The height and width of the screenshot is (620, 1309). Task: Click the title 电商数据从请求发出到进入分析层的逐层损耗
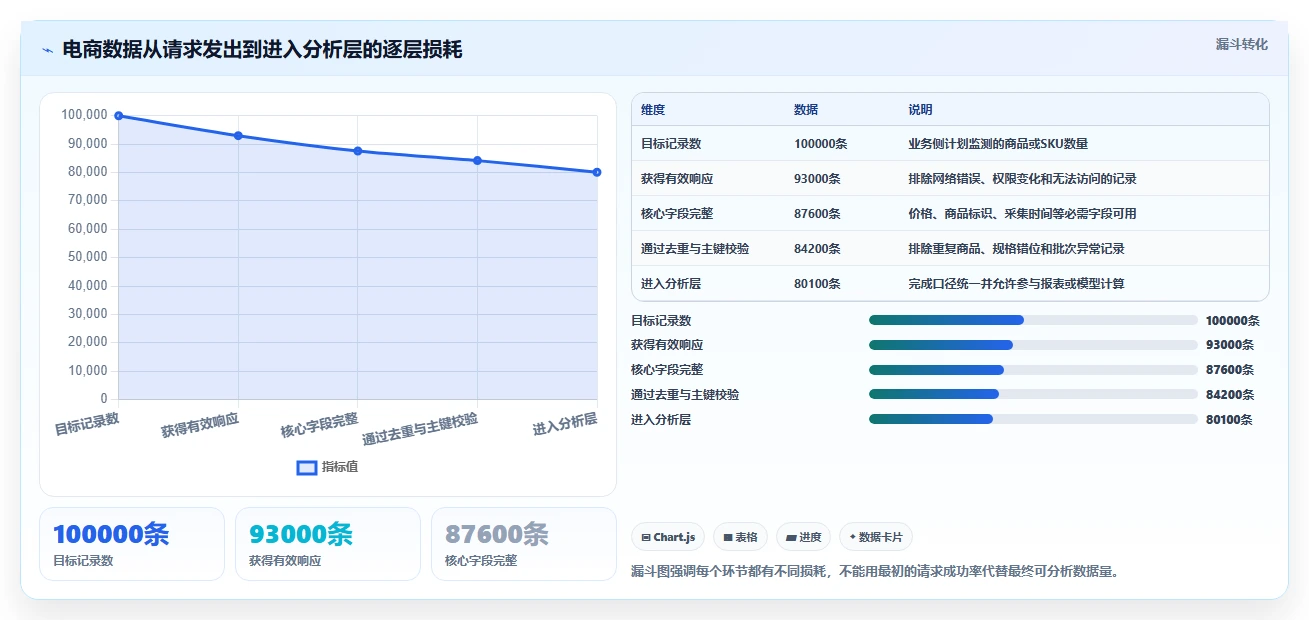click(x=262, y=50)
